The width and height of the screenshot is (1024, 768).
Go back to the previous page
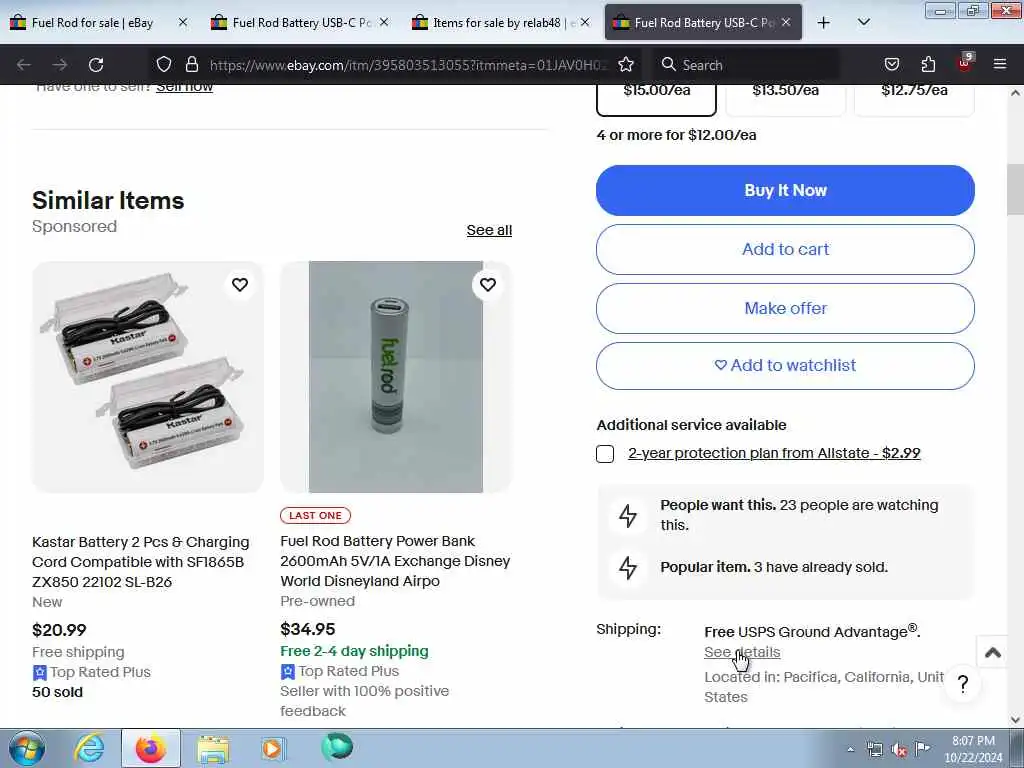point(24,65)
